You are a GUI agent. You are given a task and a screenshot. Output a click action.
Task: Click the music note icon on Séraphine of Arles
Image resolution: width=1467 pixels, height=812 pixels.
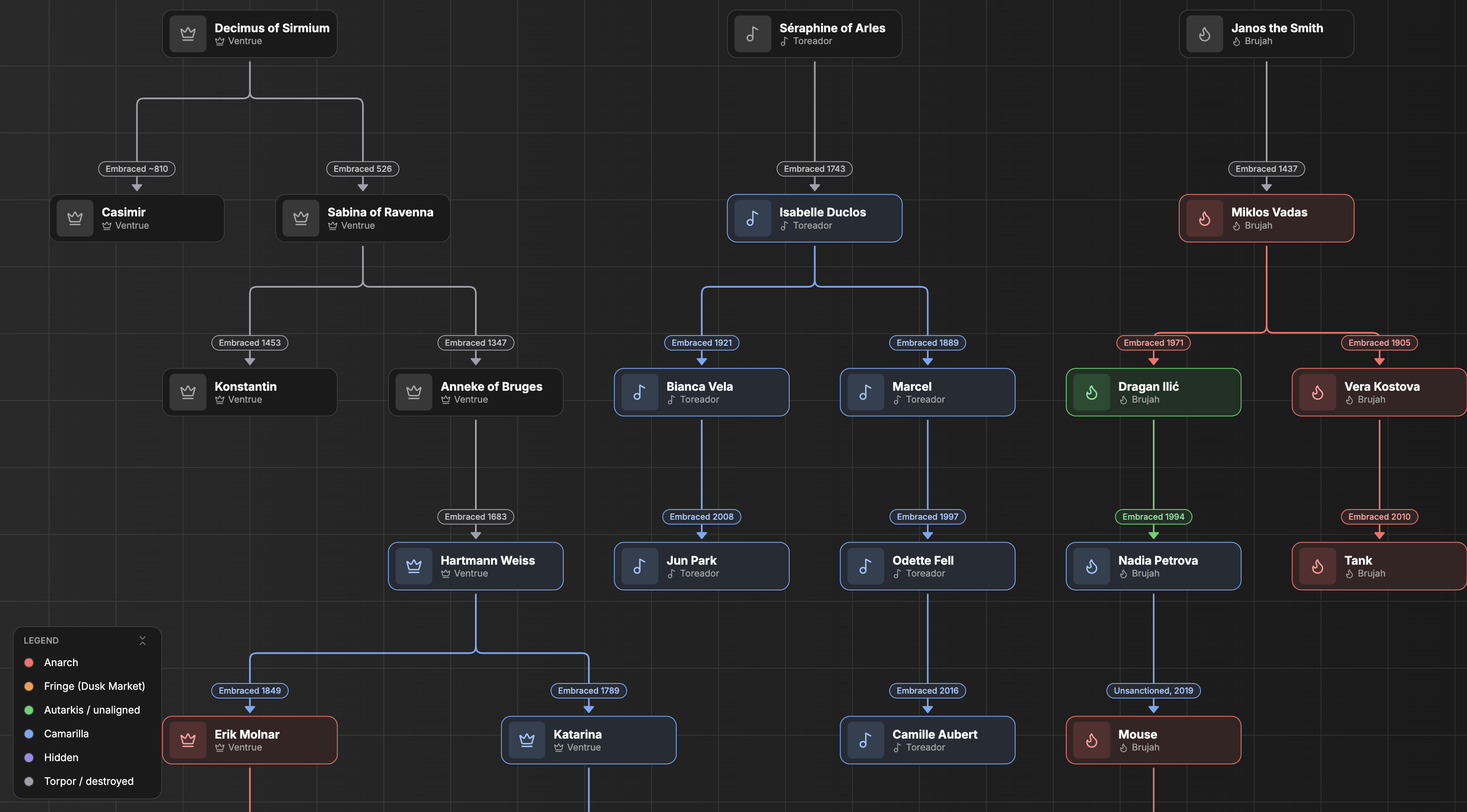coord(752,34)
